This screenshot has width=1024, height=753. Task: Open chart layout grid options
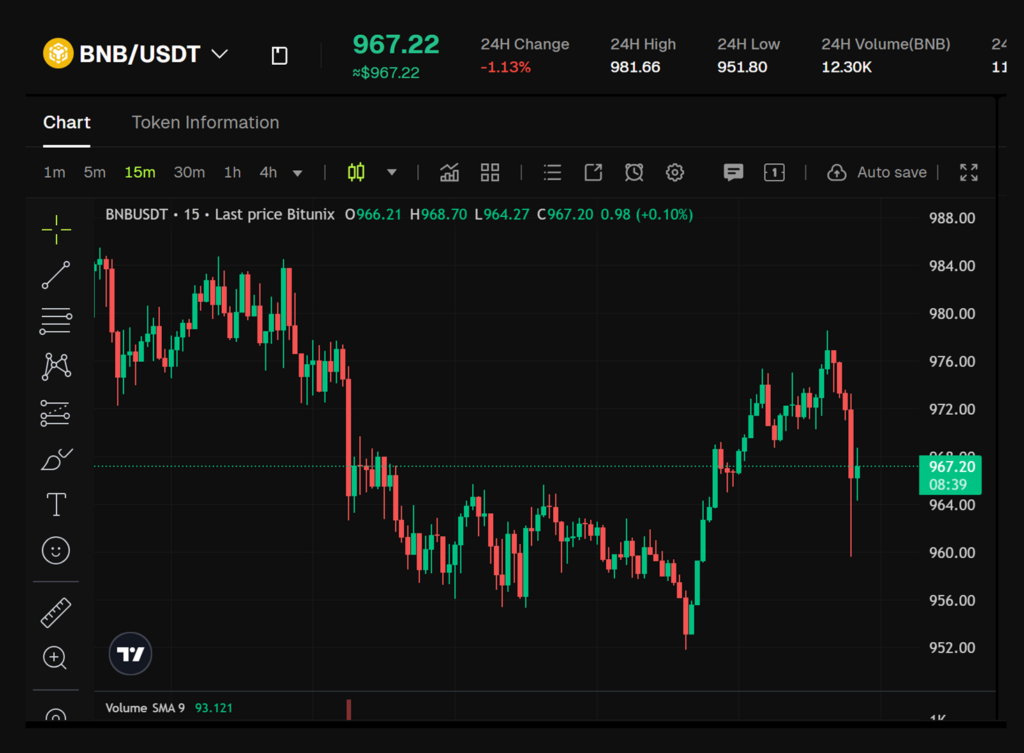(489, 171)
